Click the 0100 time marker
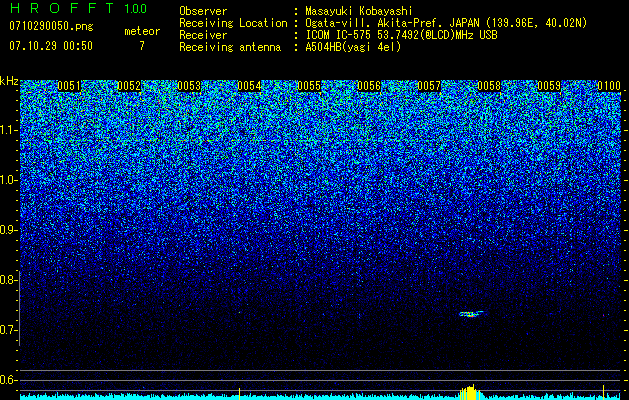The width and height of the screenshot is (629, 400). pos(609,86)
